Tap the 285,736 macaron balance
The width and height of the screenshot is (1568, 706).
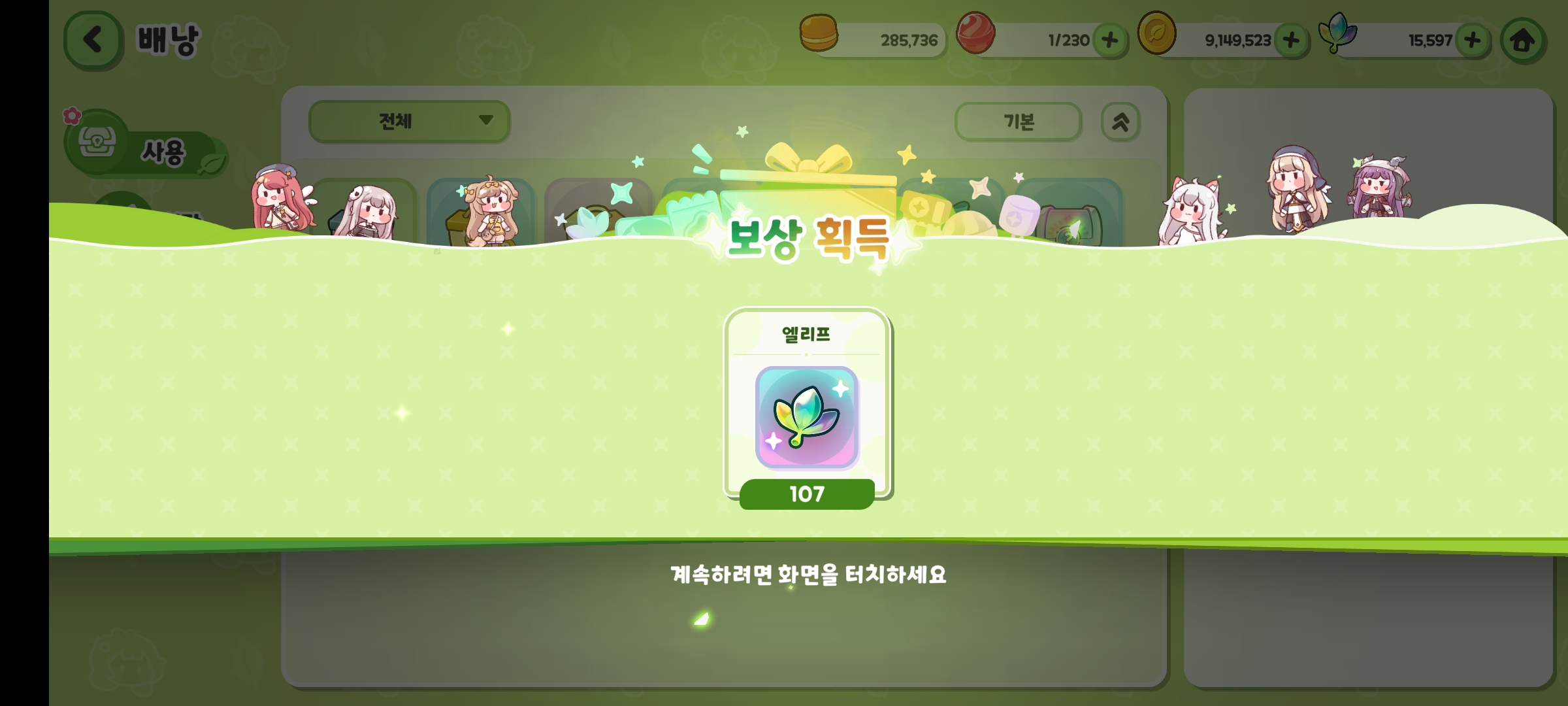[909, 41]
